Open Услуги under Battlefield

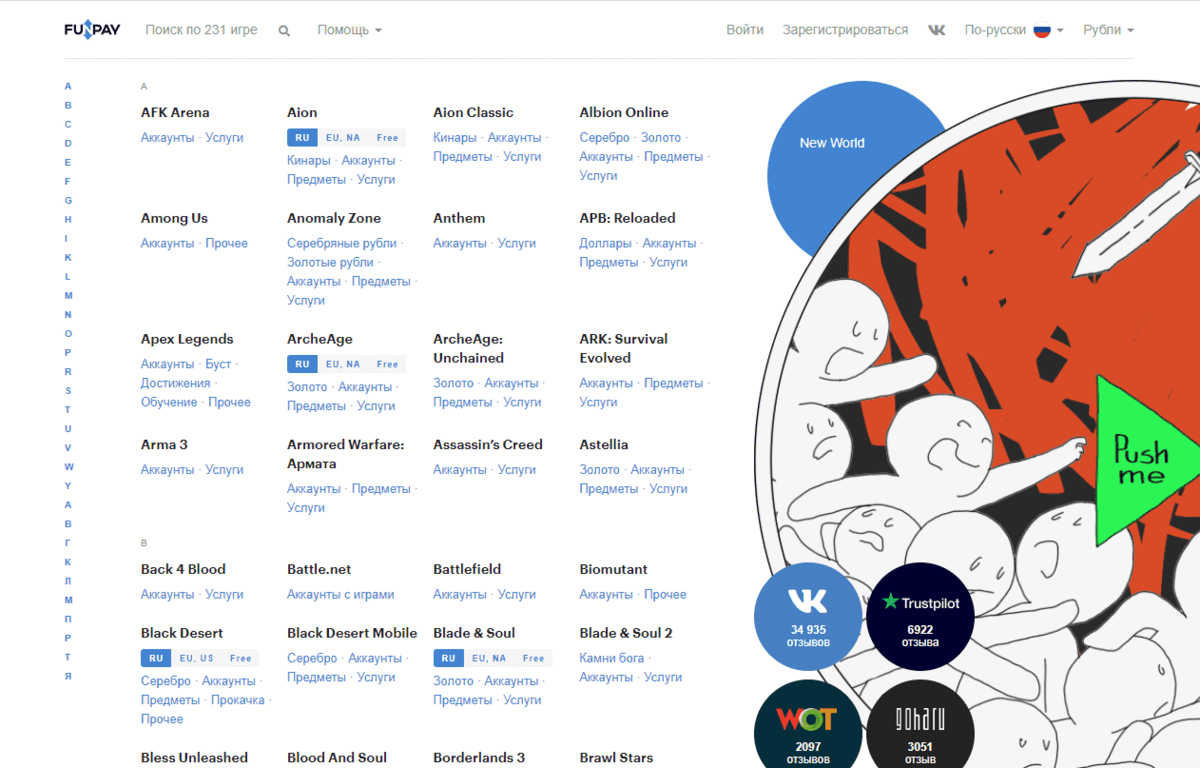[x=516, y=594]
